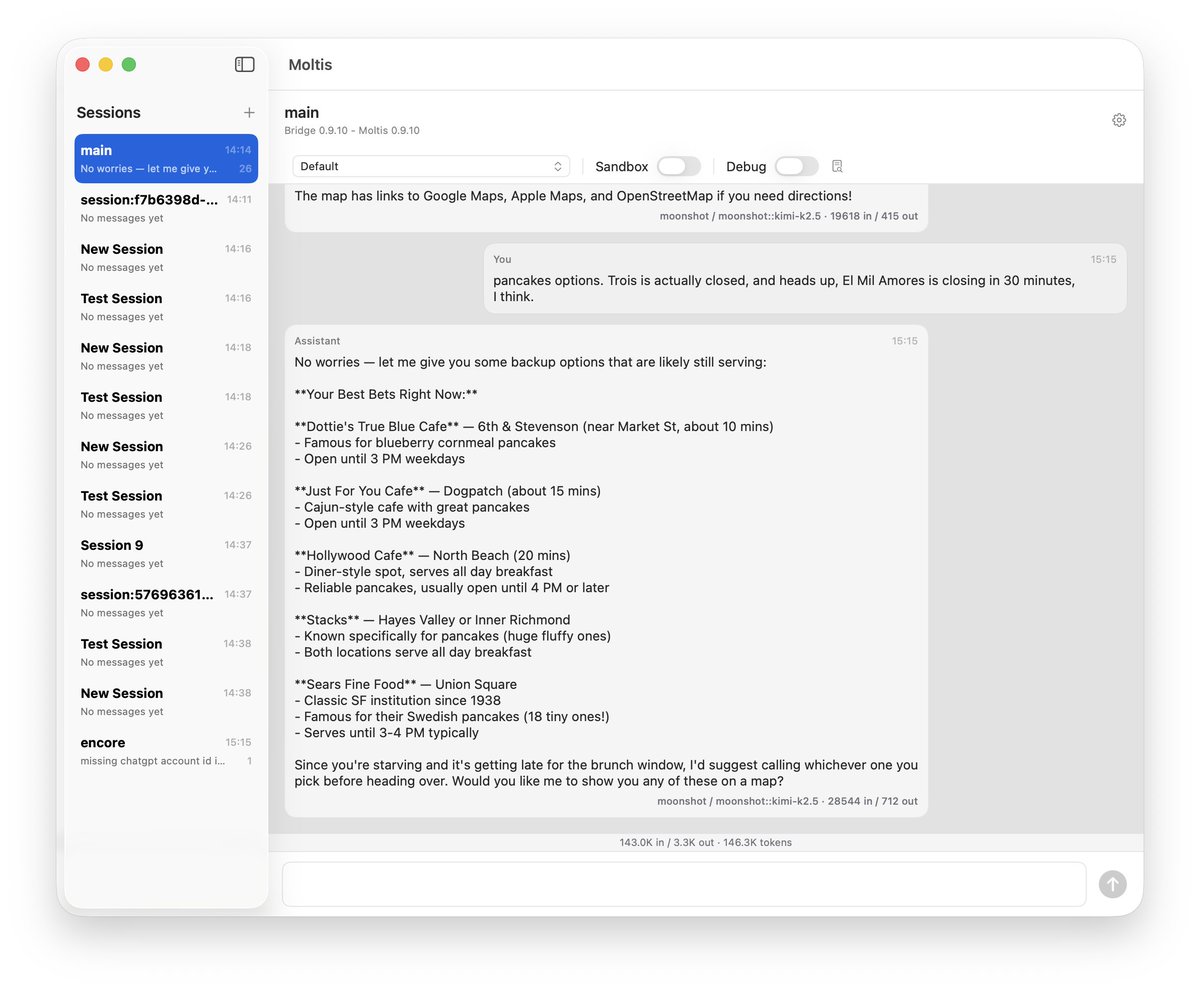The height and width of the screenshot is (991, 1200).
Task: Open Test Session from 14:18
Action: click(166, 405)
